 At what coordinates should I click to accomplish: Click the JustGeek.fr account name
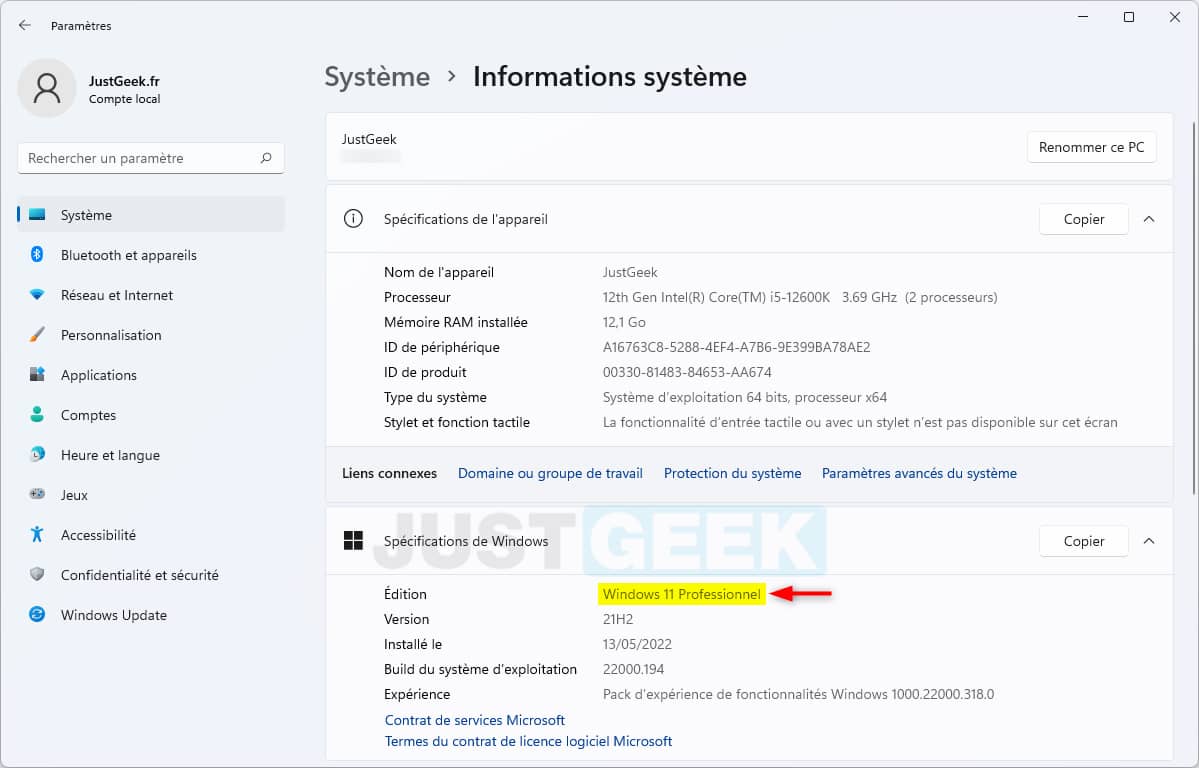click(124, 80)
